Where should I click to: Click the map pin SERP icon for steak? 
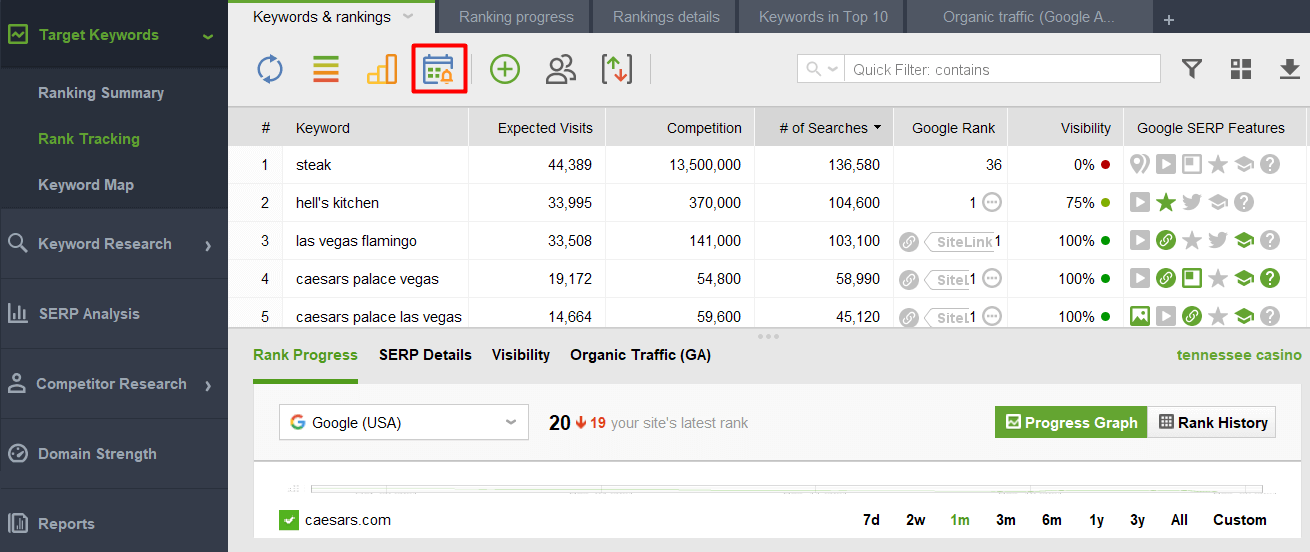tap(1139, 165)
